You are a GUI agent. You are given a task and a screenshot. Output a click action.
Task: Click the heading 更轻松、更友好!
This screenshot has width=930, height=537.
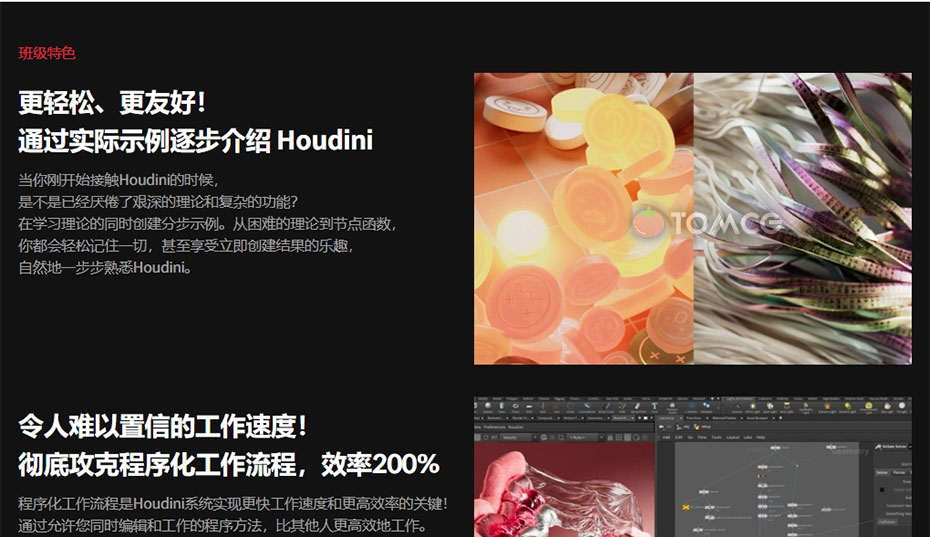coord(112,102)
